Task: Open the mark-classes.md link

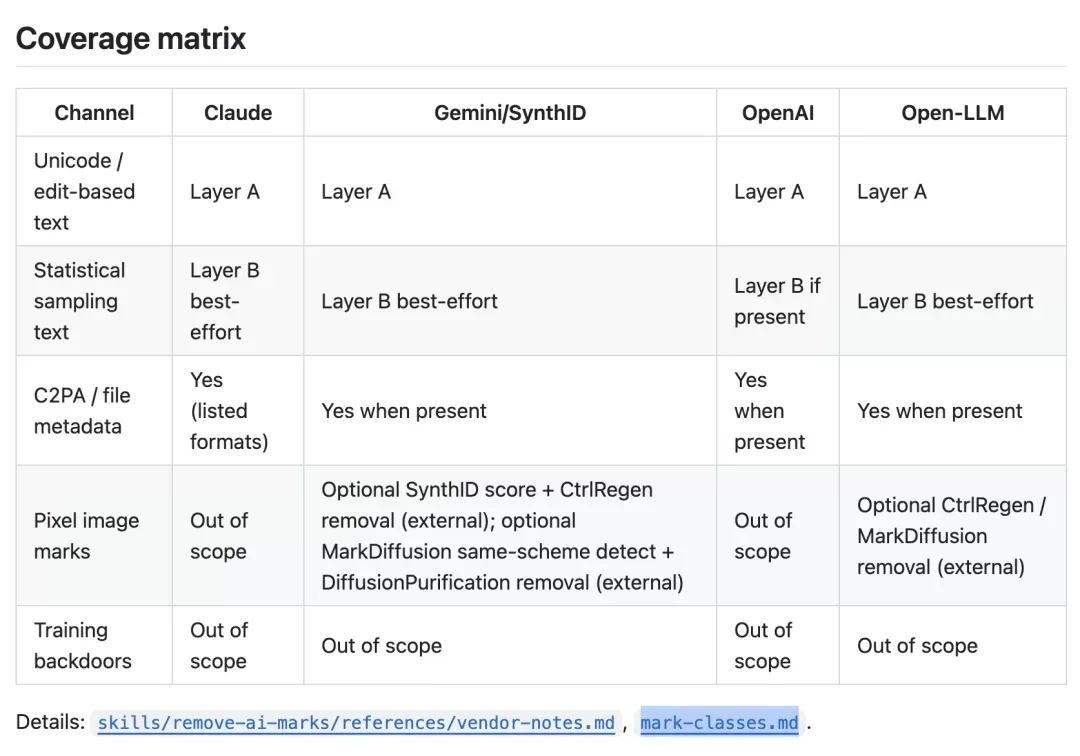Action: coord(719,722)
